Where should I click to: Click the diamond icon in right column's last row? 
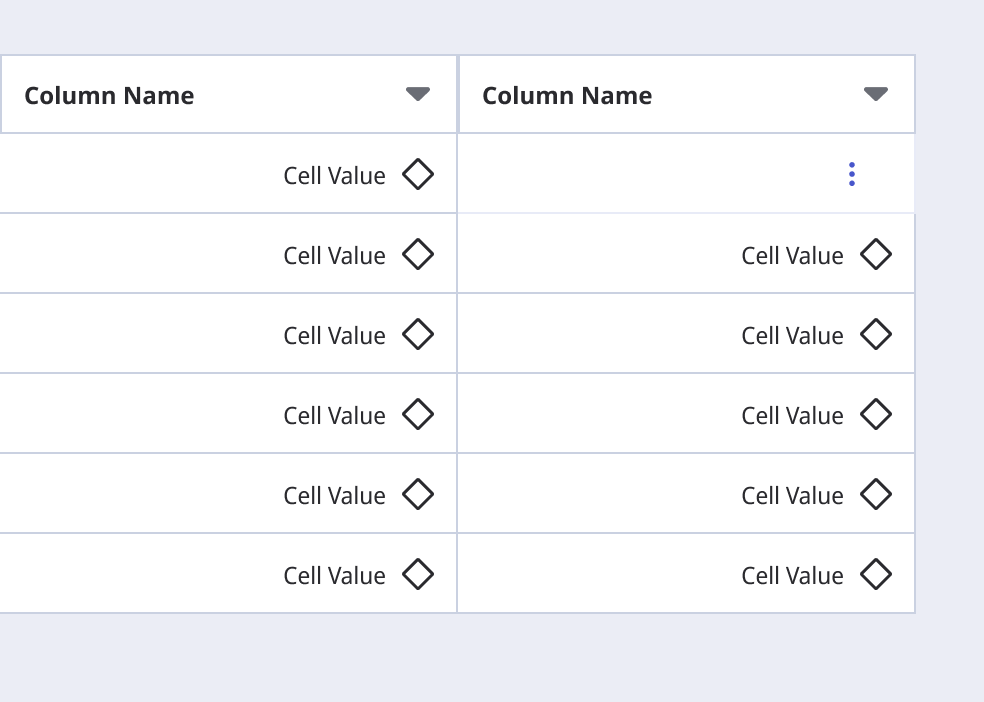(x=876, y=574)
